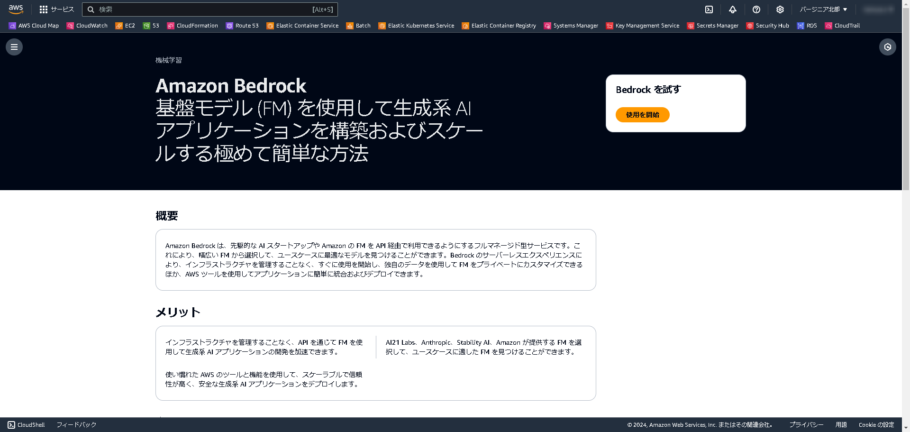Click the フィードバック footer link
Image resolution: width=910 pixels, height=432 pixels.
click(76, 424)
